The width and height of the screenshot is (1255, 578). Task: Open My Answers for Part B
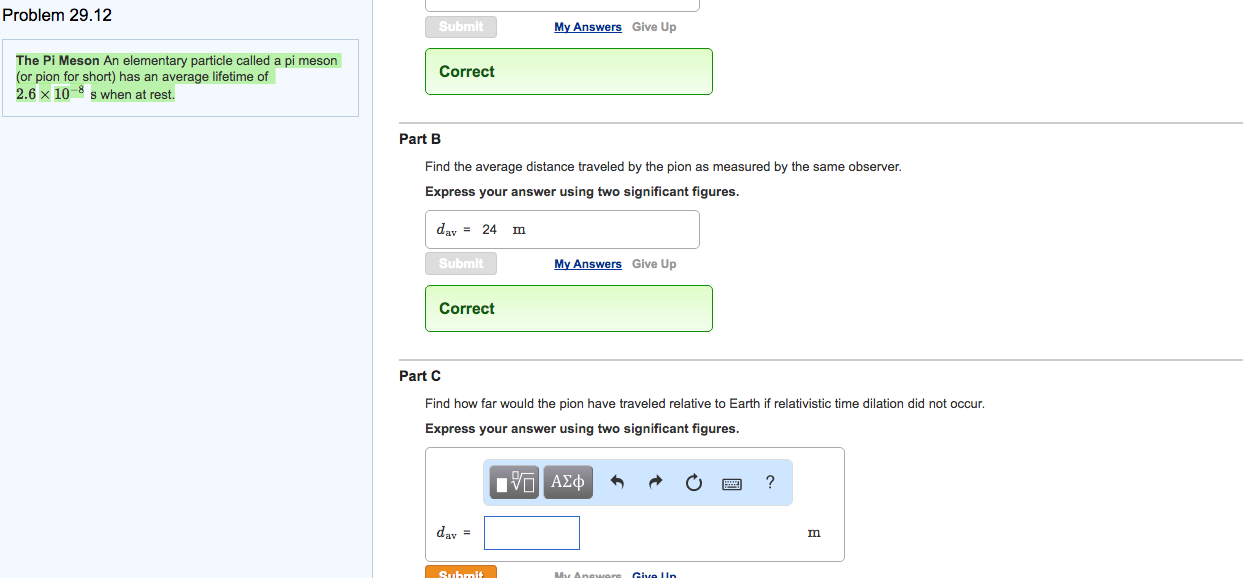(587, 263)
